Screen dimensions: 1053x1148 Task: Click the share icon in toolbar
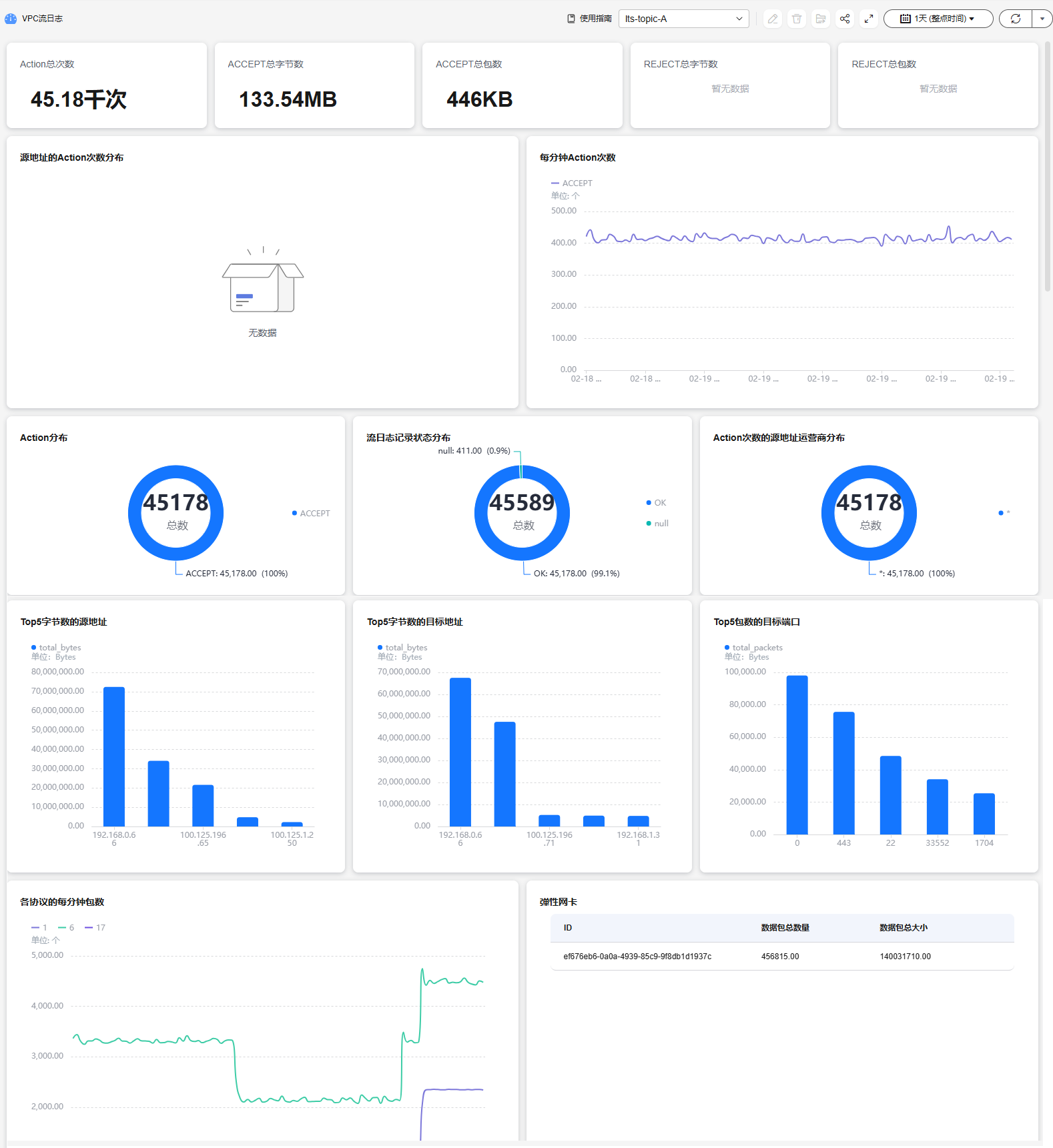[845, 19]
